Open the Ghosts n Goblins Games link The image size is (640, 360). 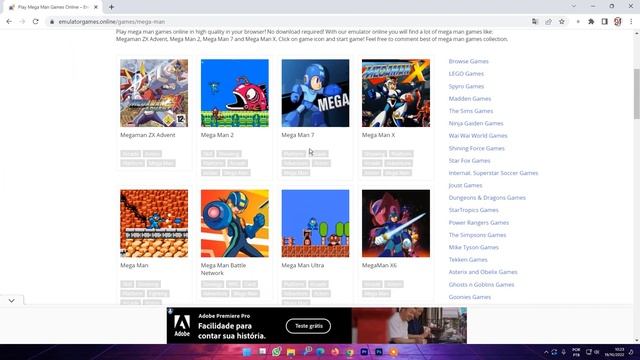point(481,284)
